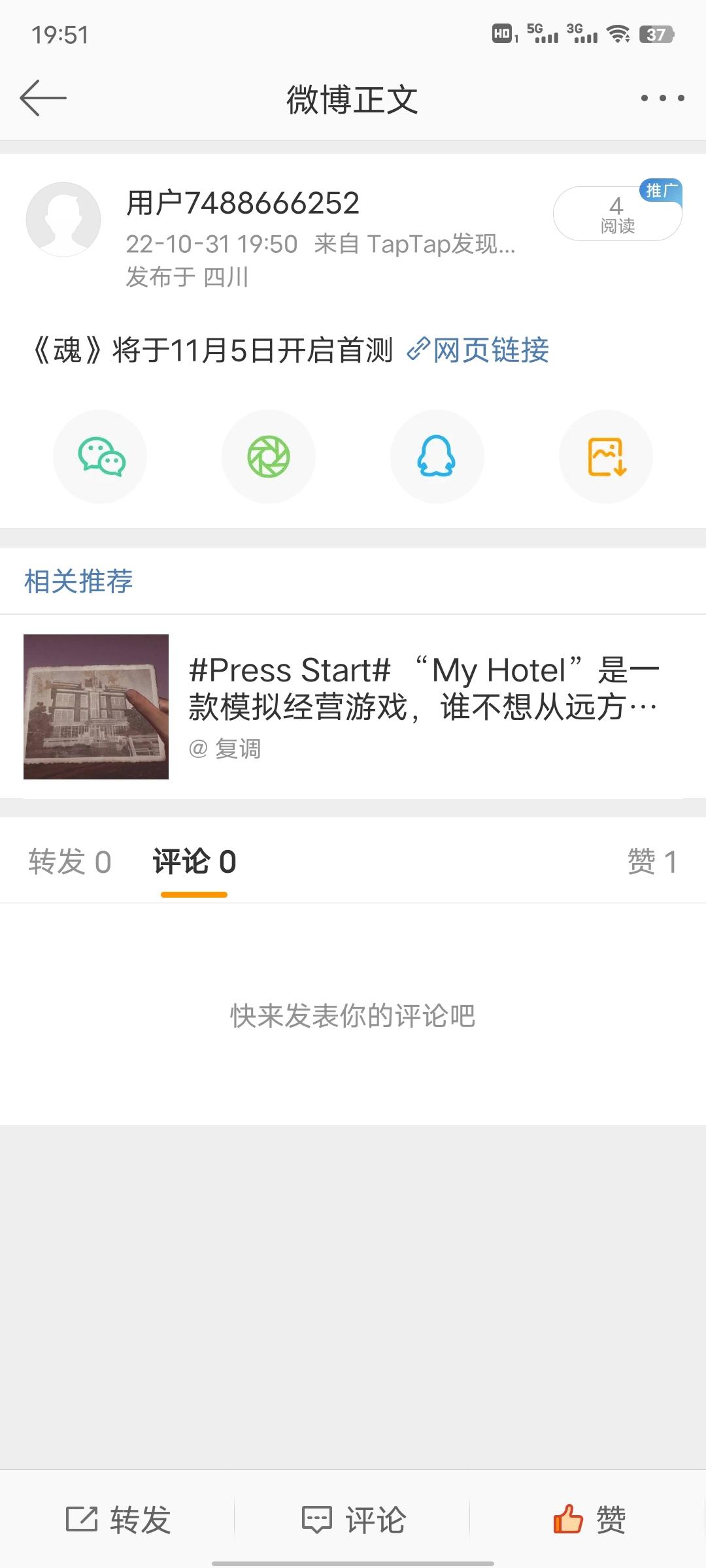Viewport: 706px width, 1568px height.
Task: Share post to WeChat friends
Action: (100, 457)
